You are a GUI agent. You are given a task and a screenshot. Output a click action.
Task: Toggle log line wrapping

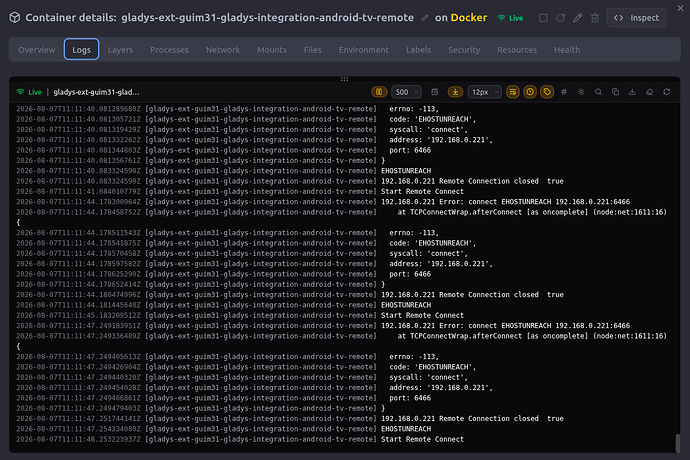click(513, 92)
